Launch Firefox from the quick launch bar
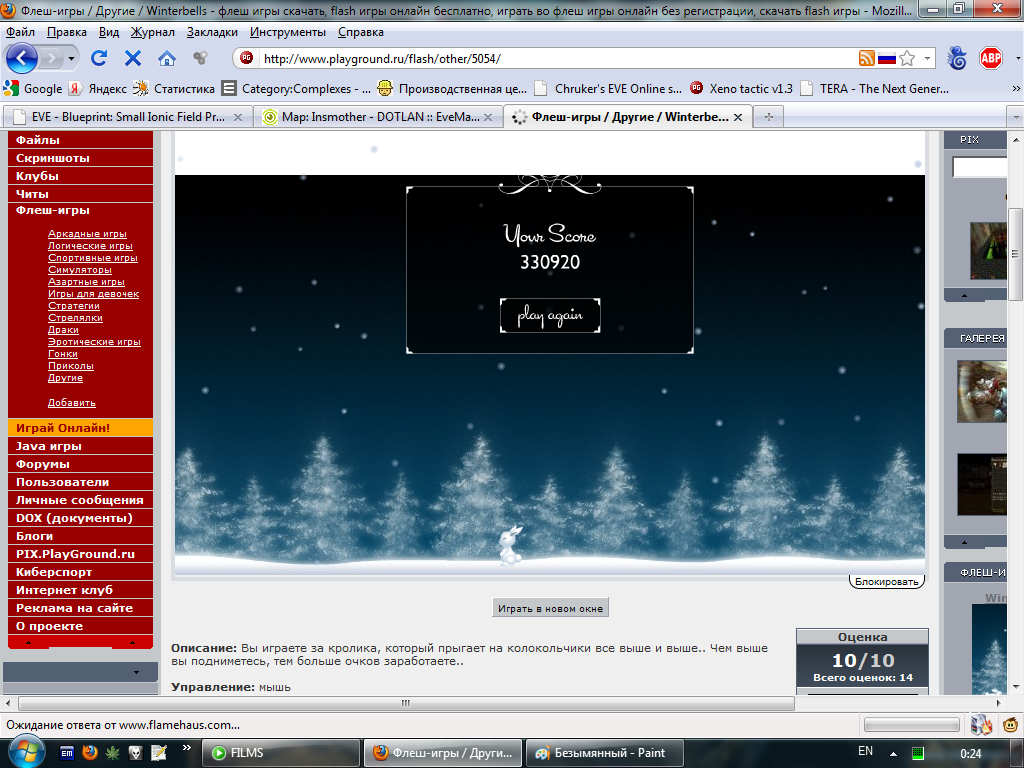This screenshot has width=1024, height=768. (x=89, y=753)
